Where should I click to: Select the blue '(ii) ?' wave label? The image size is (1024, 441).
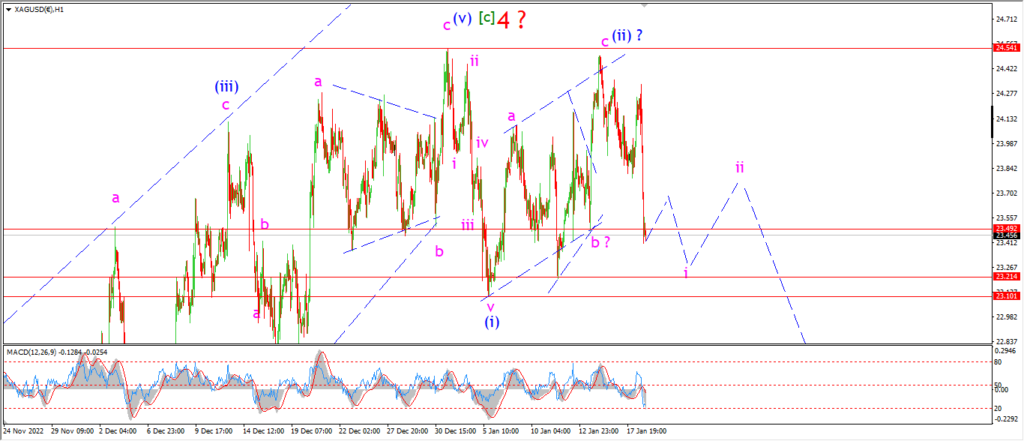[x=627, y=35]
